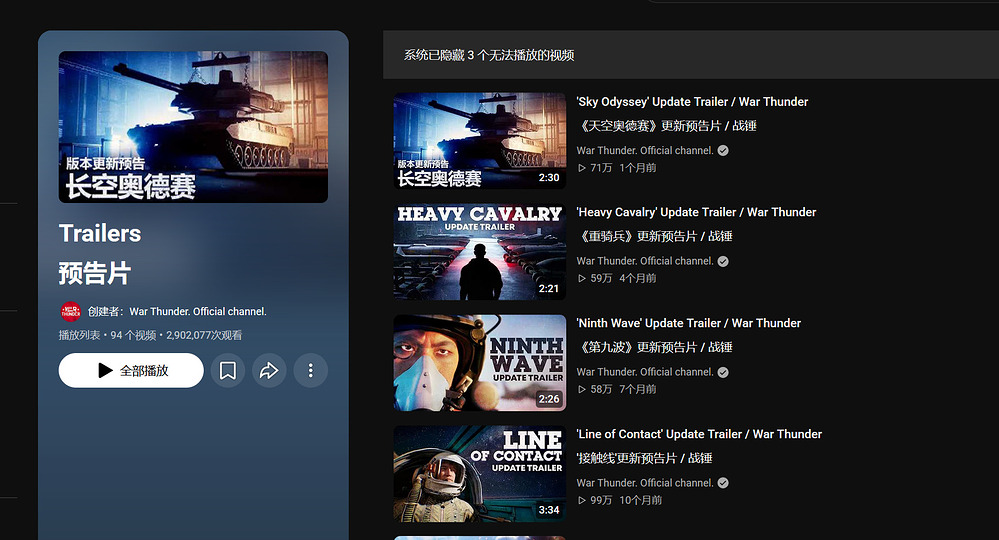Viewport: 999px width, 540px height.
Task: Save the Trailers playlist with bookmark icon
Action: [x=227, y=371]
